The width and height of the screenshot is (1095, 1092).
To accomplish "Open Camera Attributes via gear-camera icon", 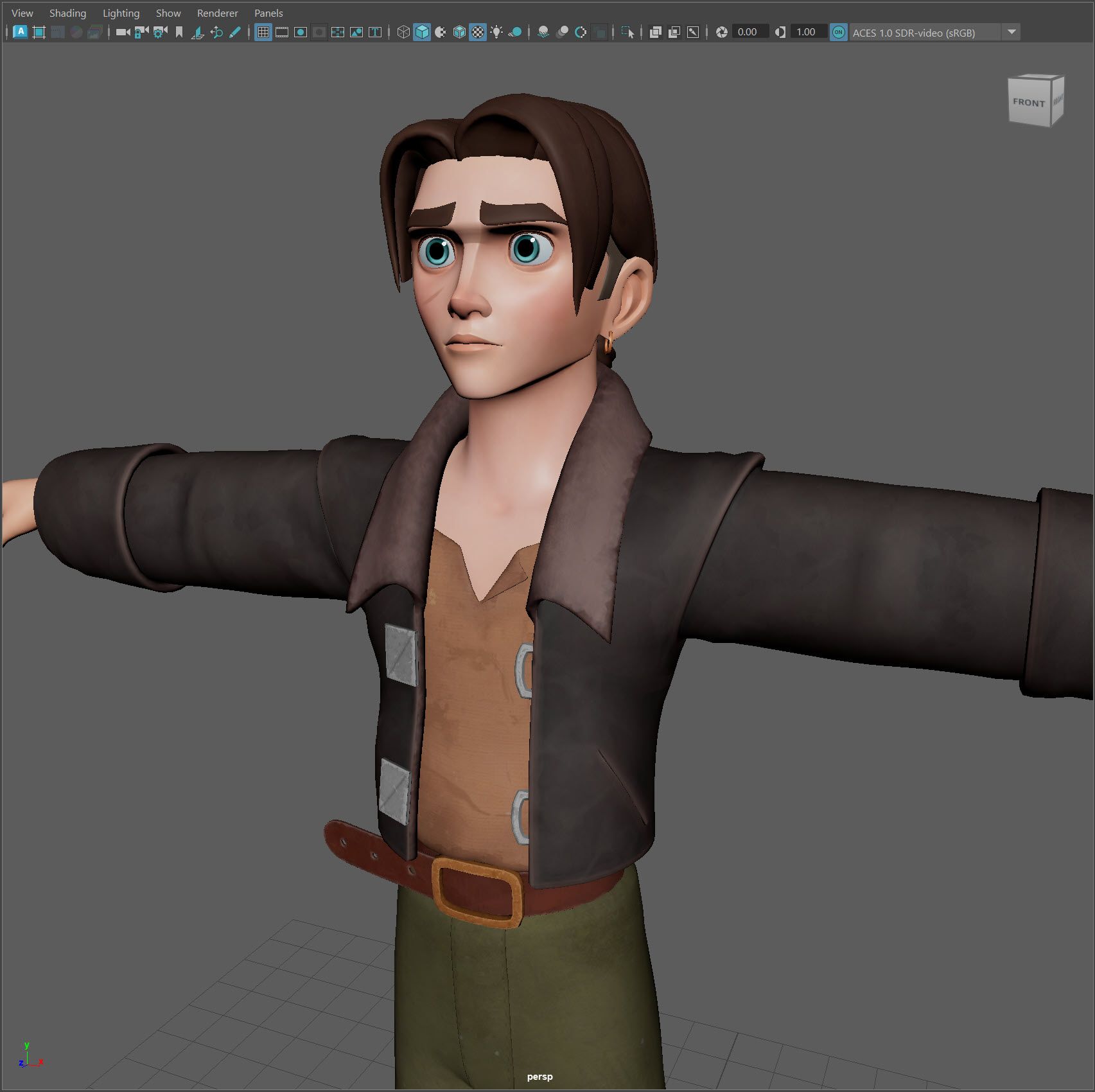I will 161,31.
